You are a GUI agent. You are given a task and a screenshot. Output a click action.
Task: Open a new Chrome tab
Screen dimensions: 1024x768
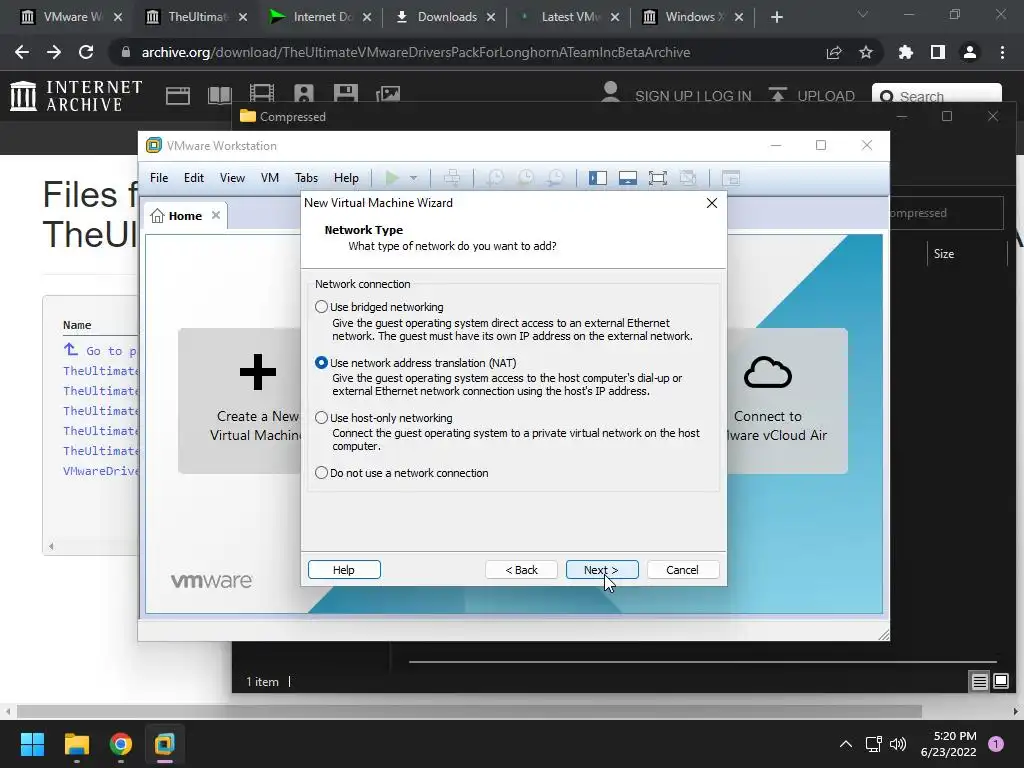[776, 17]
